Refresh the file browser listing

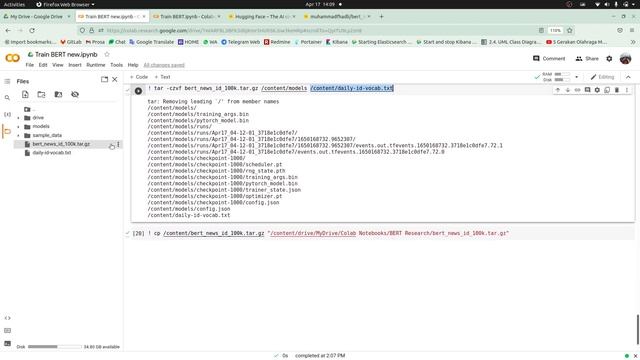[x=41, y=94]
